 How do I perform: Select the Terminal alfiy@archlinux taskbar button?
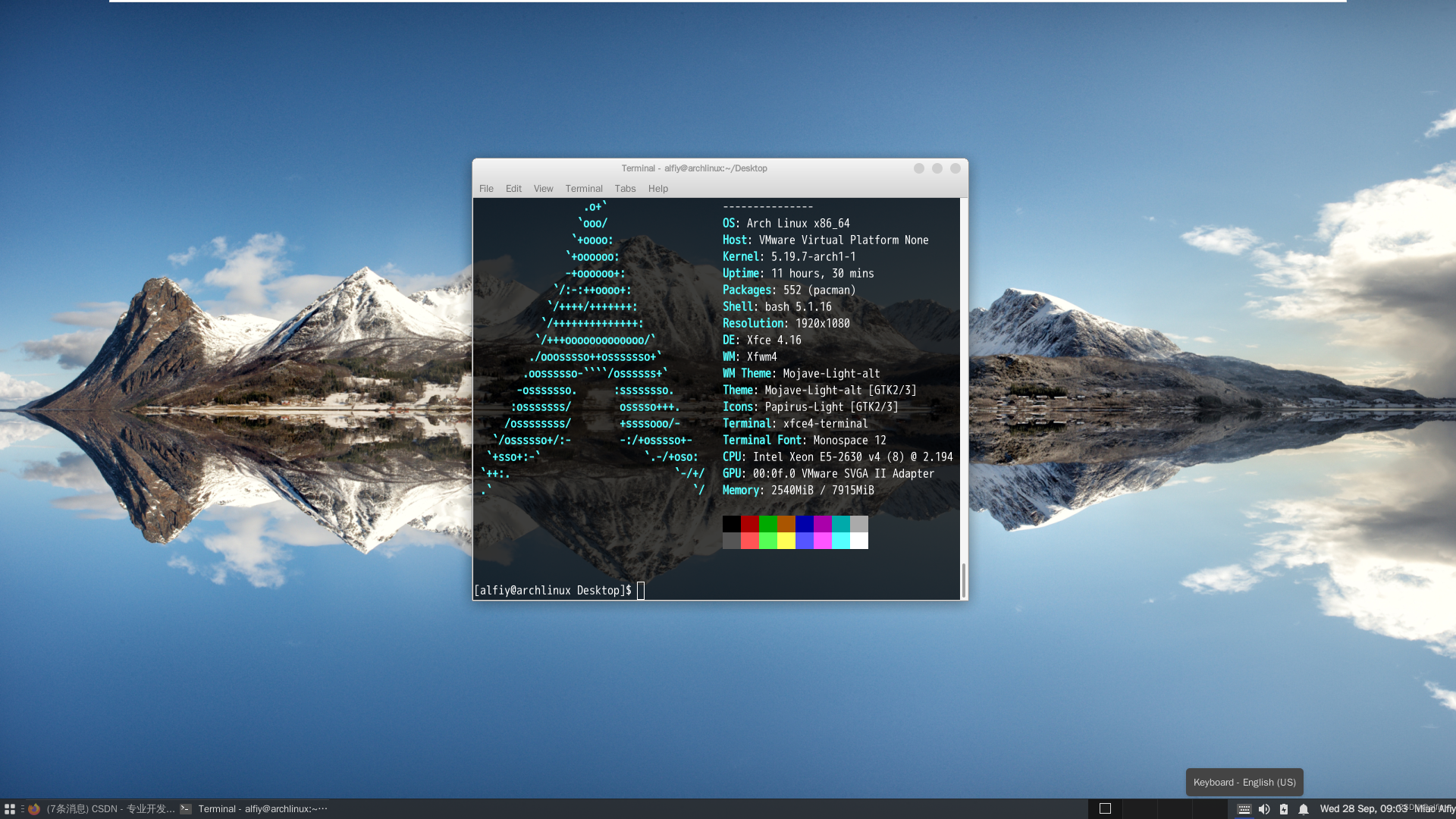click(255, 809)
